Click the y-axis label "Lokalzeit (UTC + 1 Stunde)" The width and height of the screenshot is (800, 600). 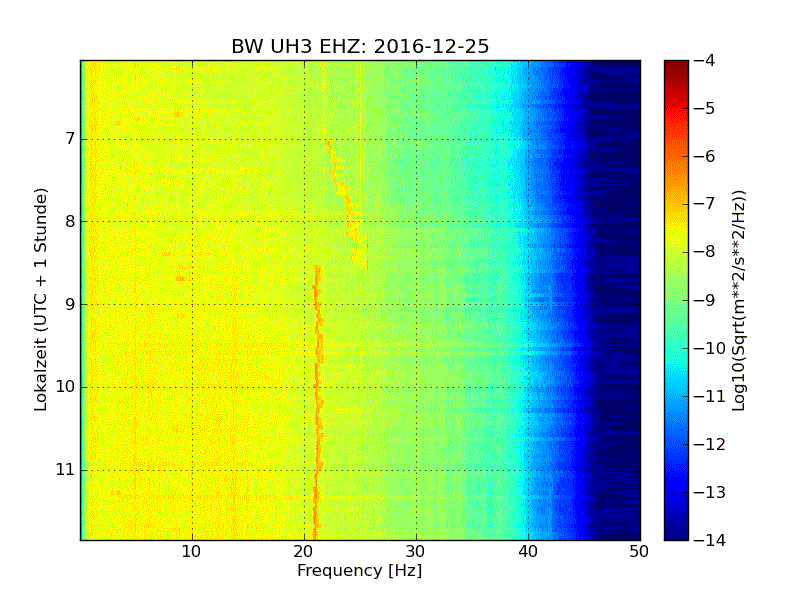point(41,300)
